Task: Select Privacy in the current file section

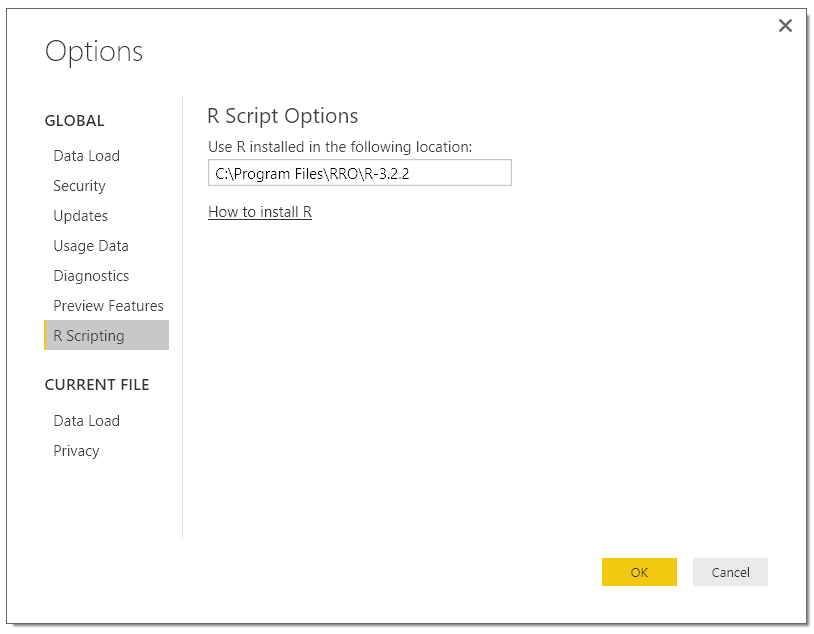Action: pos(76,451)
